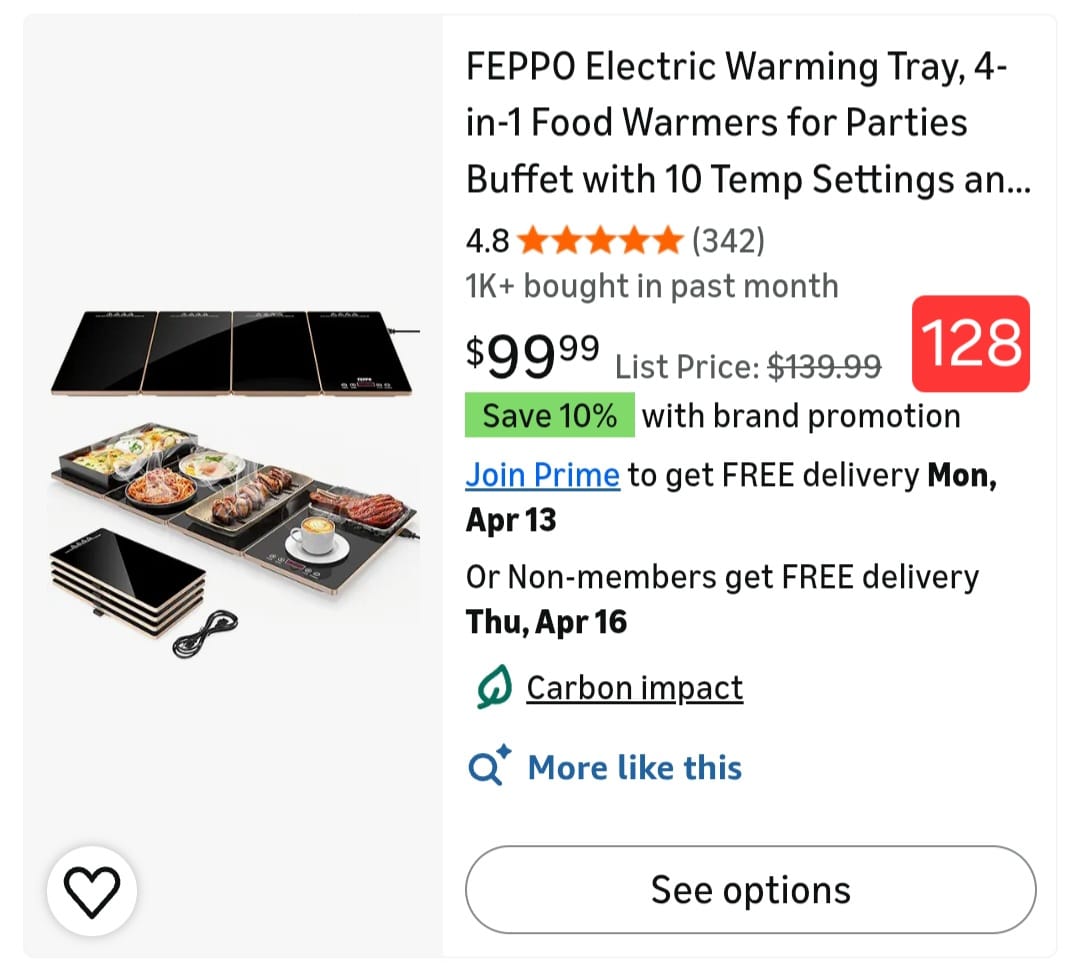Click the orange five-star rating icons
Screen dimensions: 1080x963
pyautogui.click(x=600, y=241)
